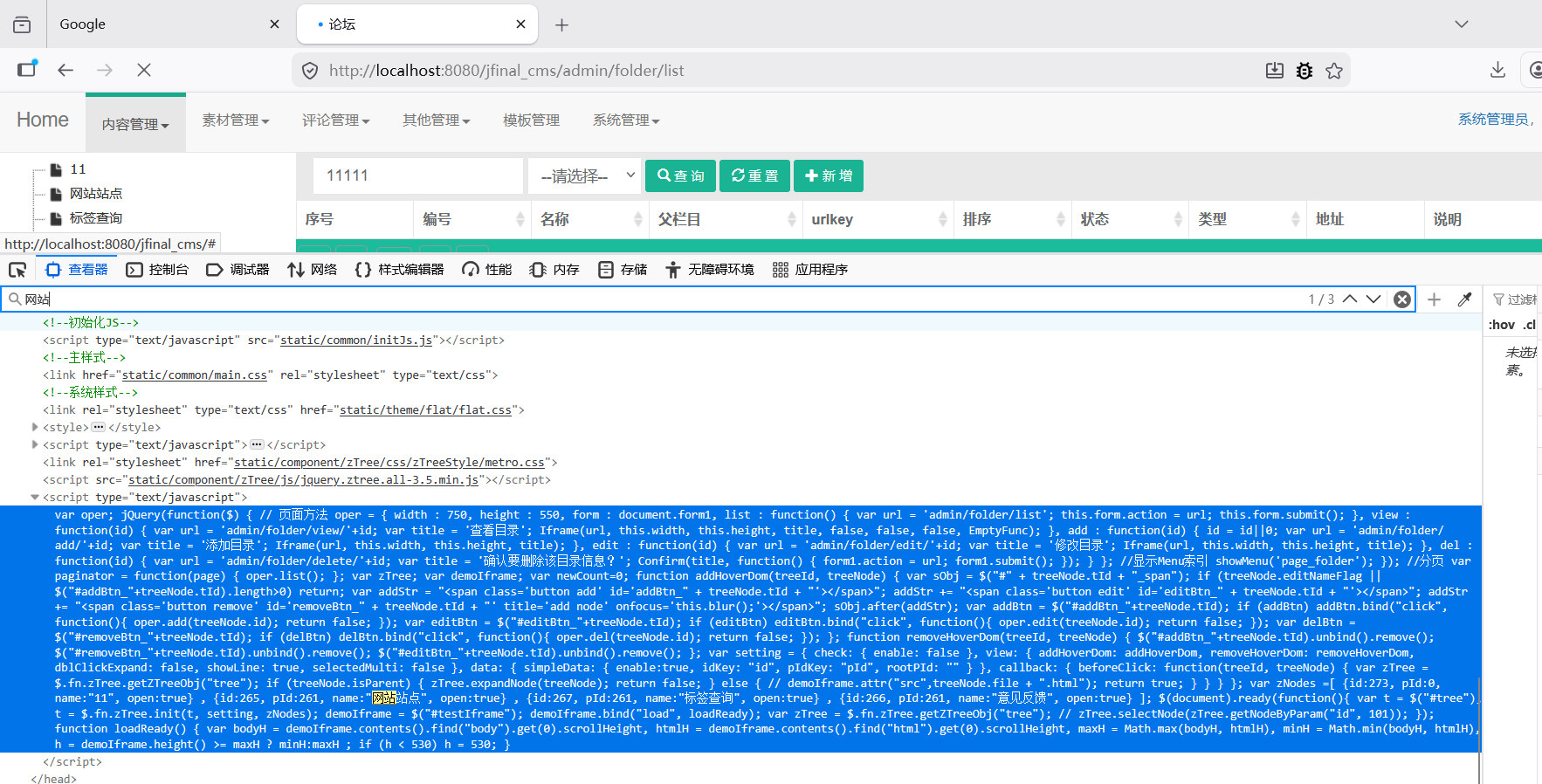Focus the HTML search field
This screenshot has height=784, width=1542.
[655, 299]
